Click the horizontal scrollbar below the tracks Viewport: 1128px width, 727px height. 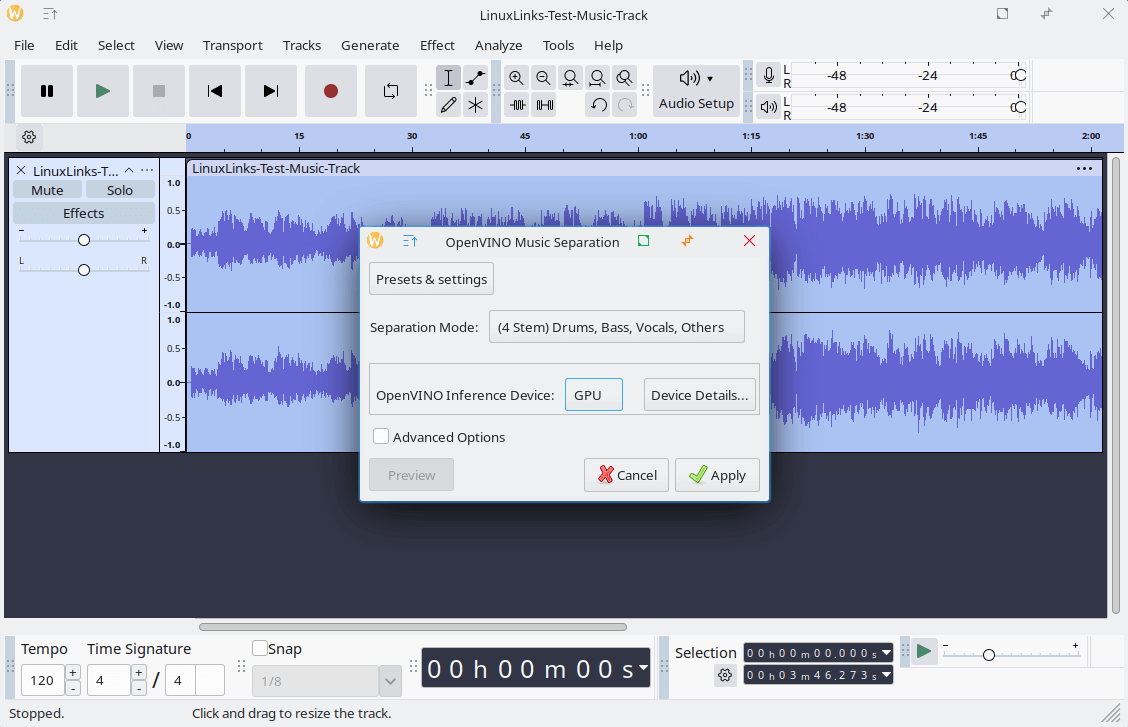(x=413, y=626)
